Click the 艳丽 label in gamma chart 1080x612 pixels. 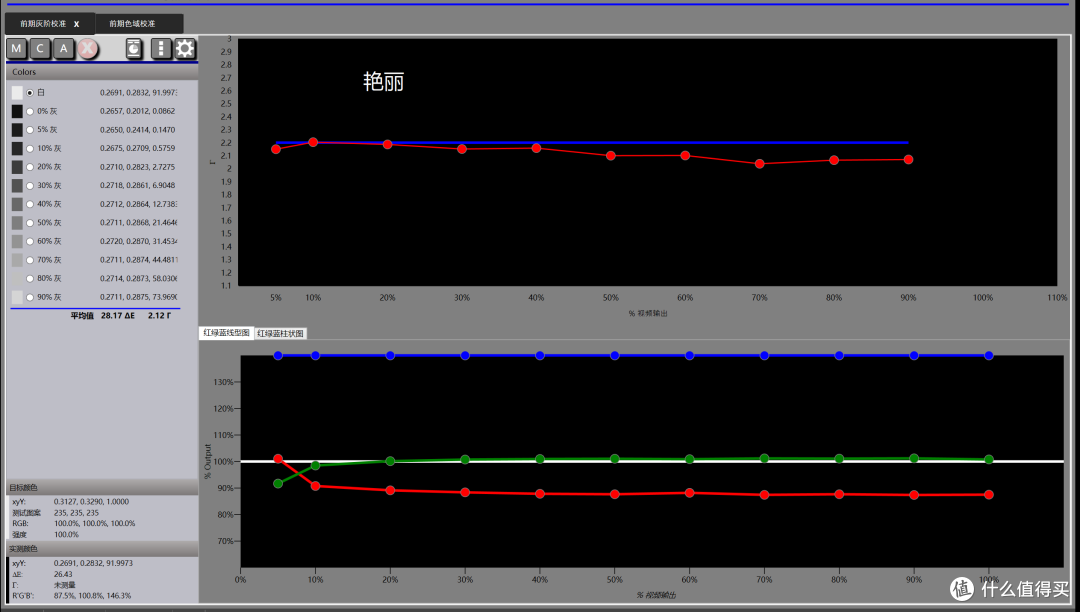[384, 82]
